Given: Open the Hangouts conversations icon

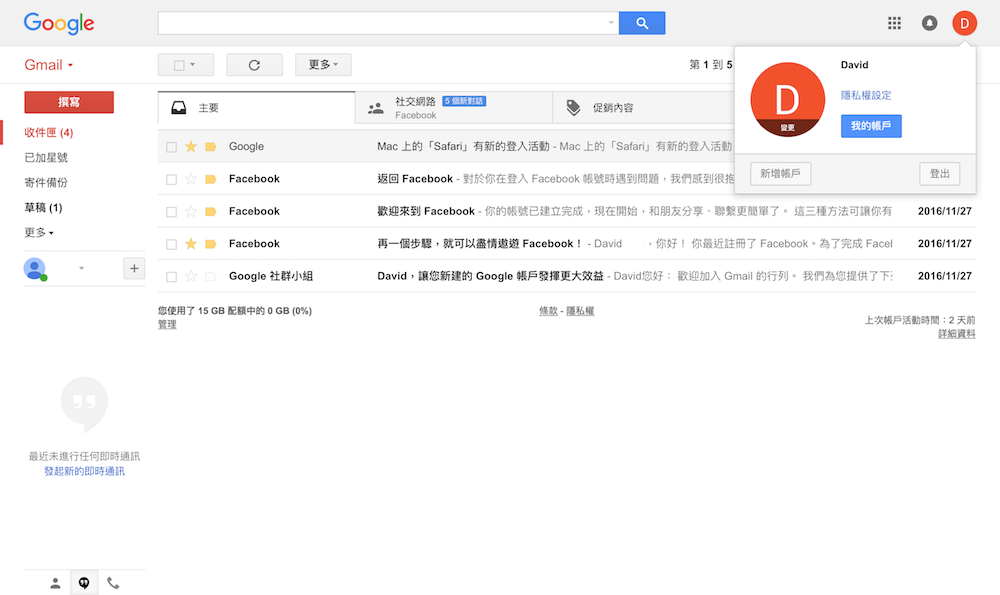Looking at the screenshot, I should [x=84, y=583].
